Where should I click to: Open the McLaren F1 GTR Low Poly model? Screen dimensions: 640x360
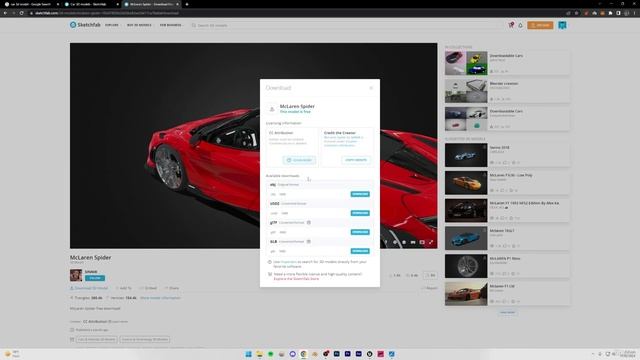coord(507,182)
